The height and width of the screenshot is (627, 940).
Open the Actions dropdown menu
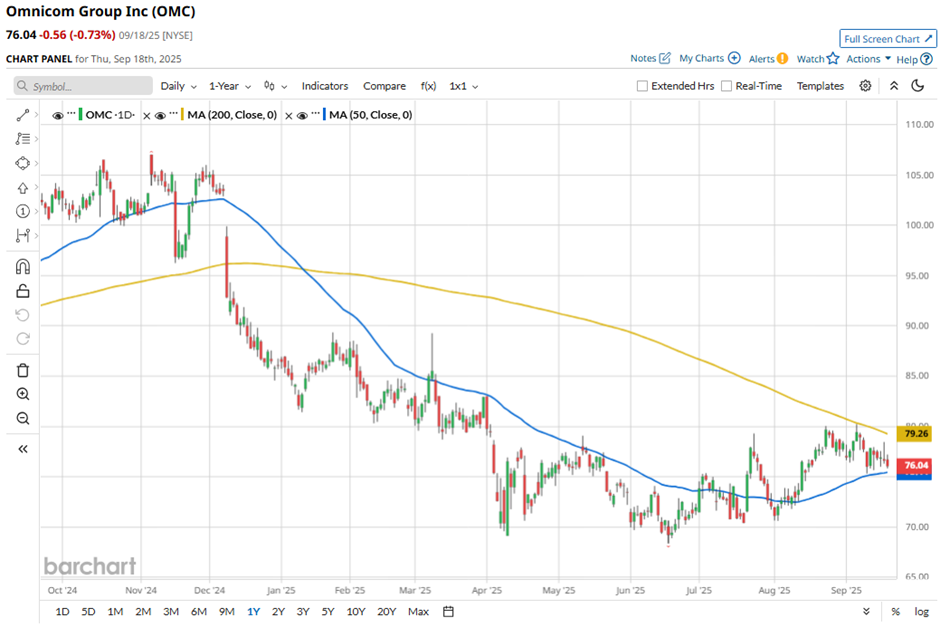[x=868, y=59]
